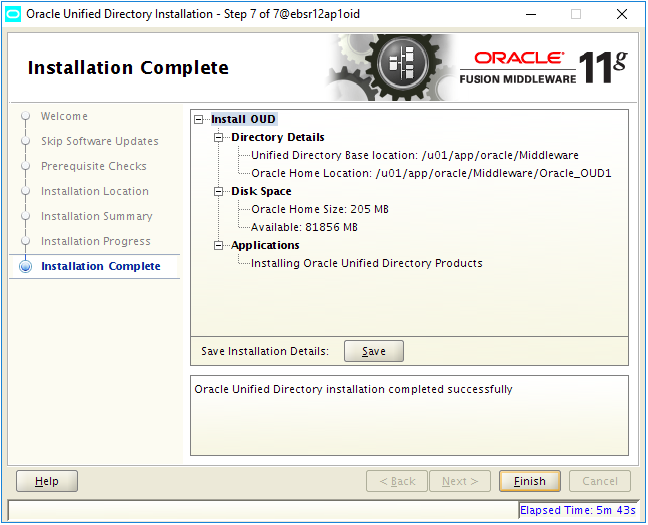648x525 pixels.
Task: Click the Oracle Fusion Middleware 11g logo
Action: click(543, 67)
